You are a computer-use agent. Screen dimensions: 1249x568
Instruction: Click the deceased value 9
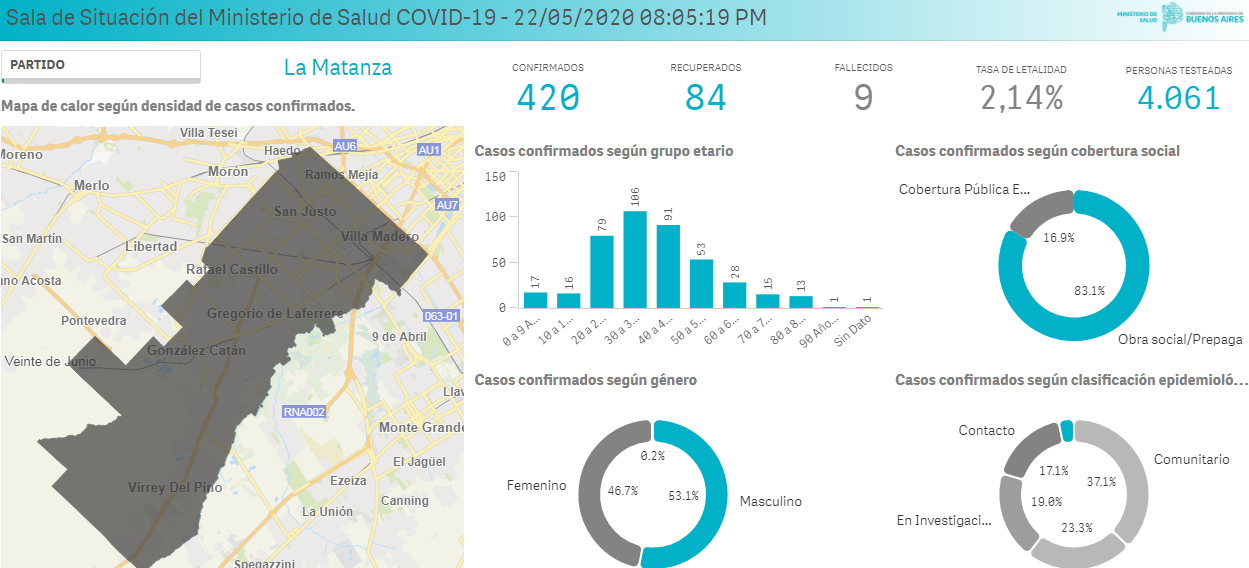pyautogui.click(x=864, y=97)
